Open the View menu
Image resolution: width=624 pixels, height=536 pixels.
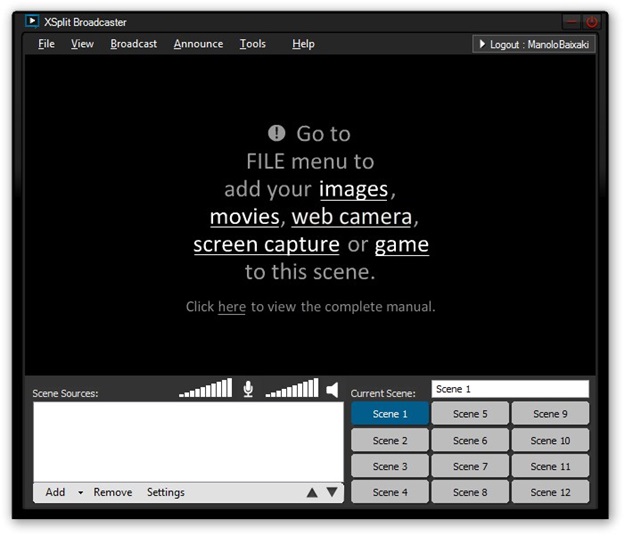point(82,44)
